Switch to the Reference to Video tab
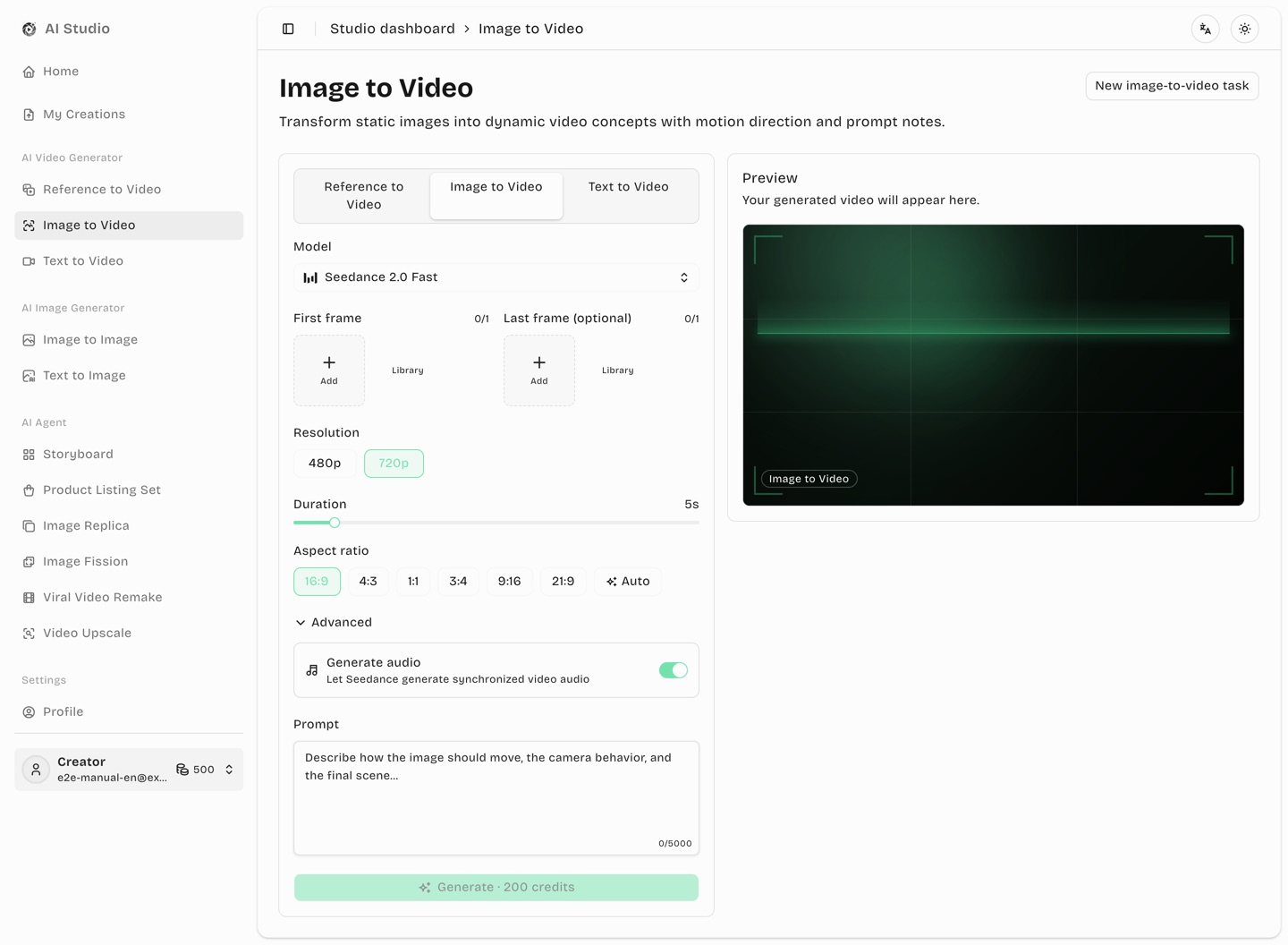 tap(364, 196)
